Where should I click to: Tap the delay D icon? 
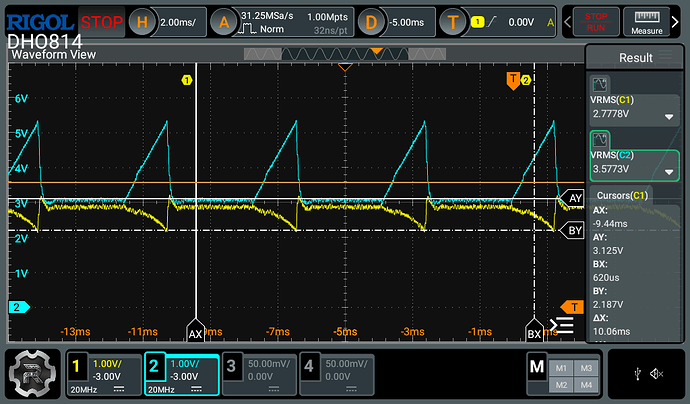point(371,21)
